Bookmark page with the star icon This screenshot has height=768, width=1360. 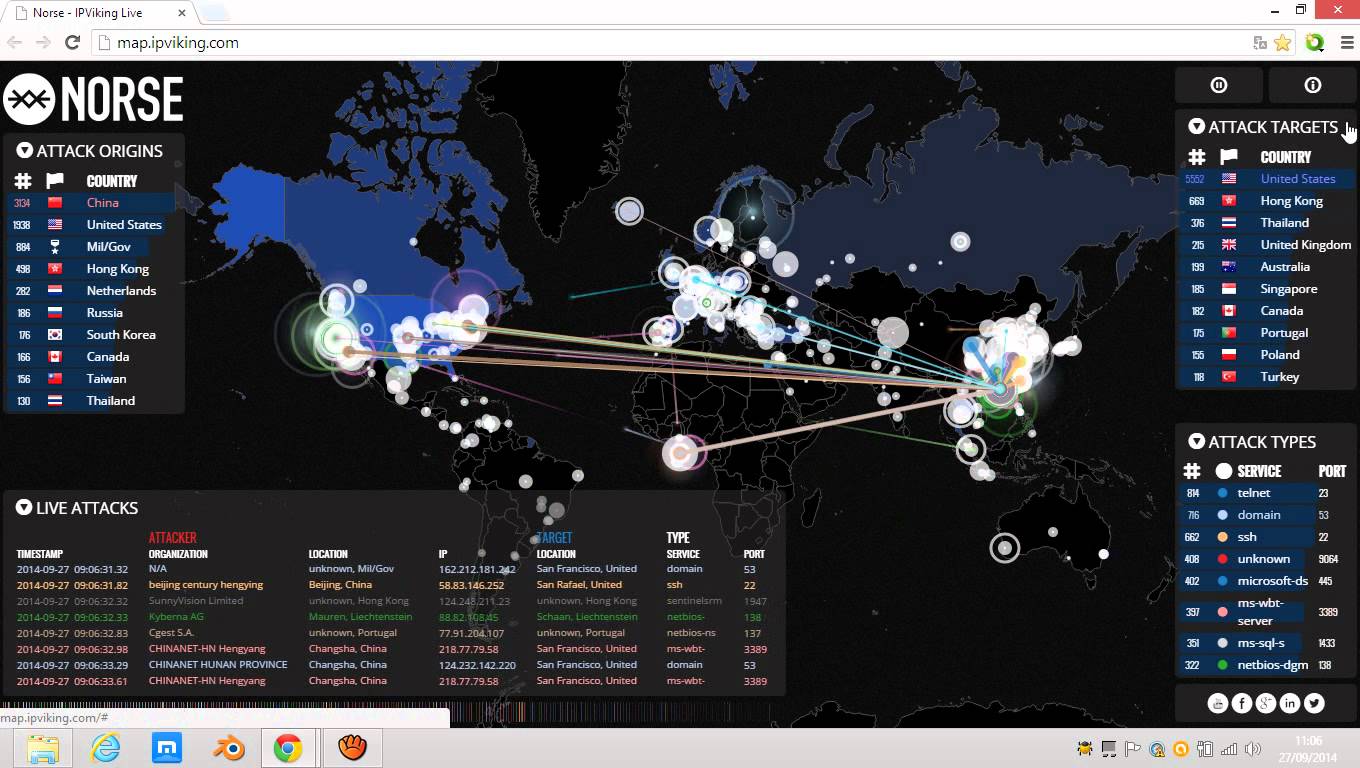coord(1282,43)
